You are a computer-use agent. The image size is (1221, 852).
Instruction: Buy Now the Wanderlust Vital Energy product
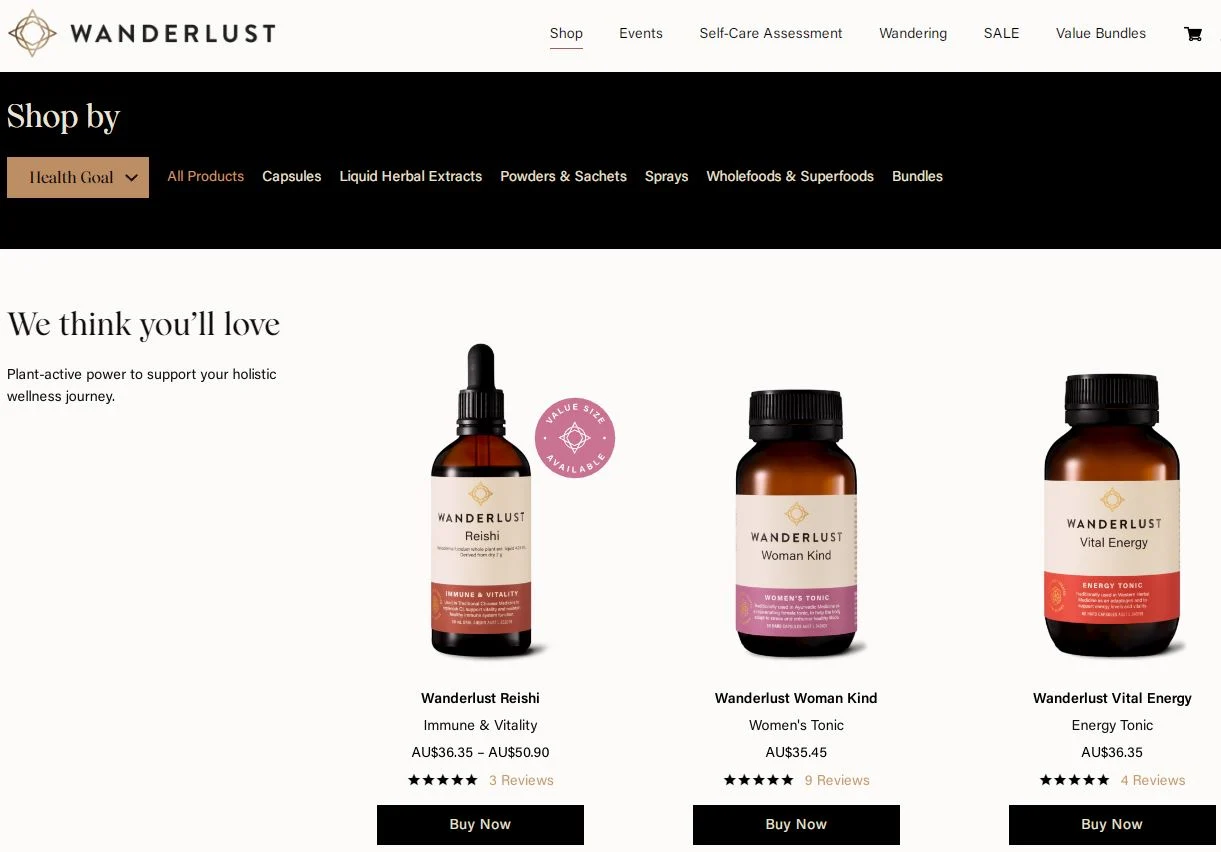click(x=1112, y=825)
